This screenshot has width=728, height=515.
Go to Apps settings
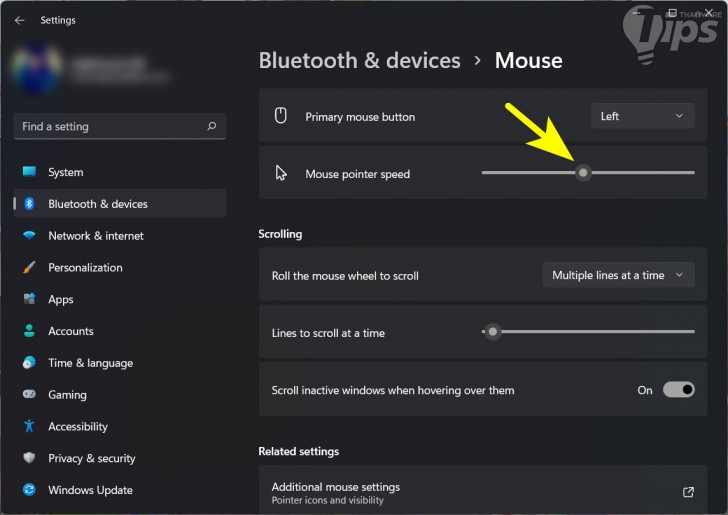click(x=120, y=299)
